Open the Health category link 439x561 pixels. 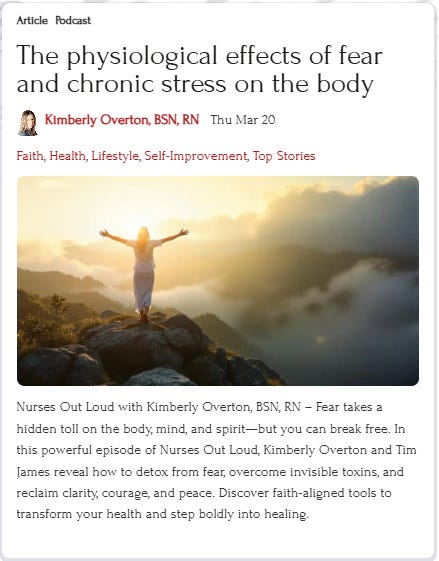[68, 156]
